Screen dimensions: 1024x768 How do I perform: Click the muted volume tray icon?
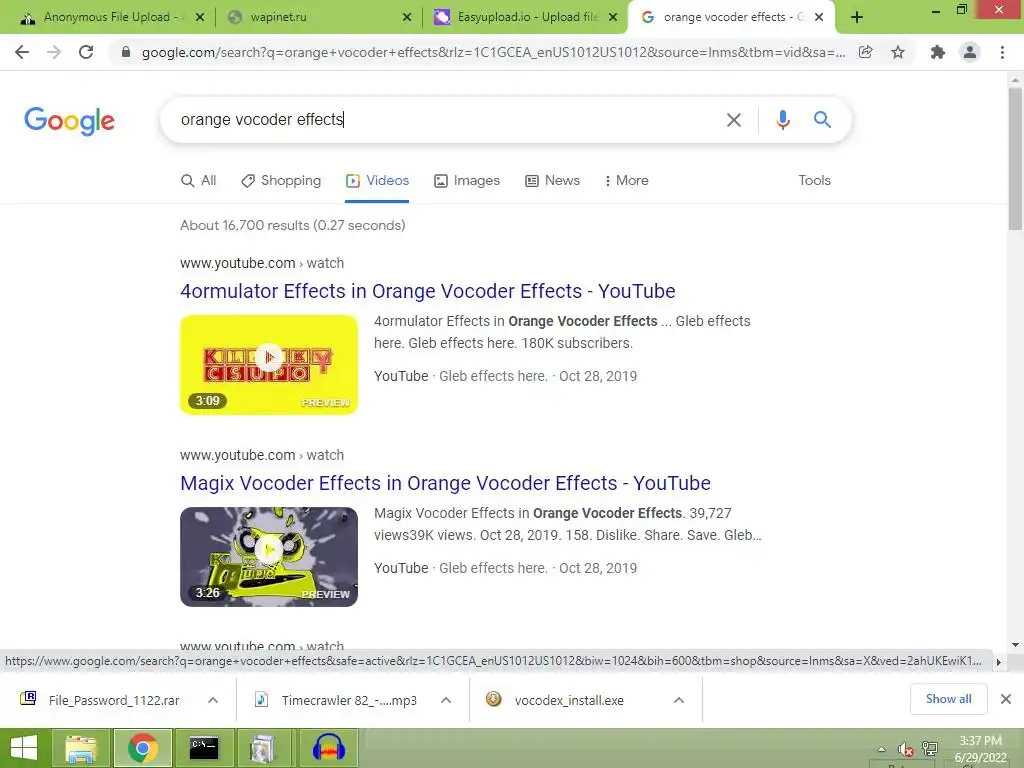[905, 750]
